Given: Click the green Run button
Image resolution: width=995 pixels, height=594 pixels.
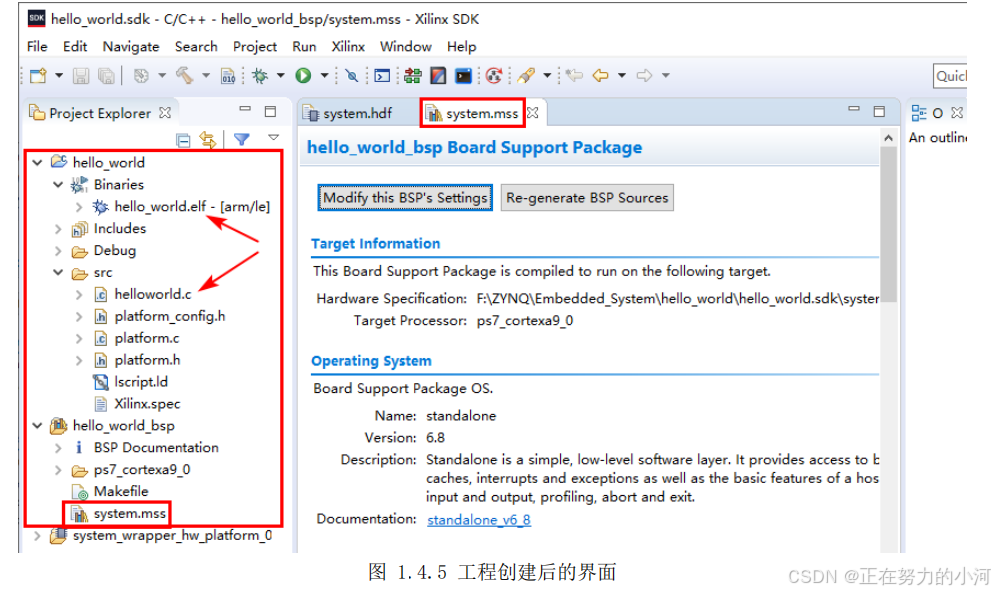Looking at the screenshot, I should [x=303, y=76].
